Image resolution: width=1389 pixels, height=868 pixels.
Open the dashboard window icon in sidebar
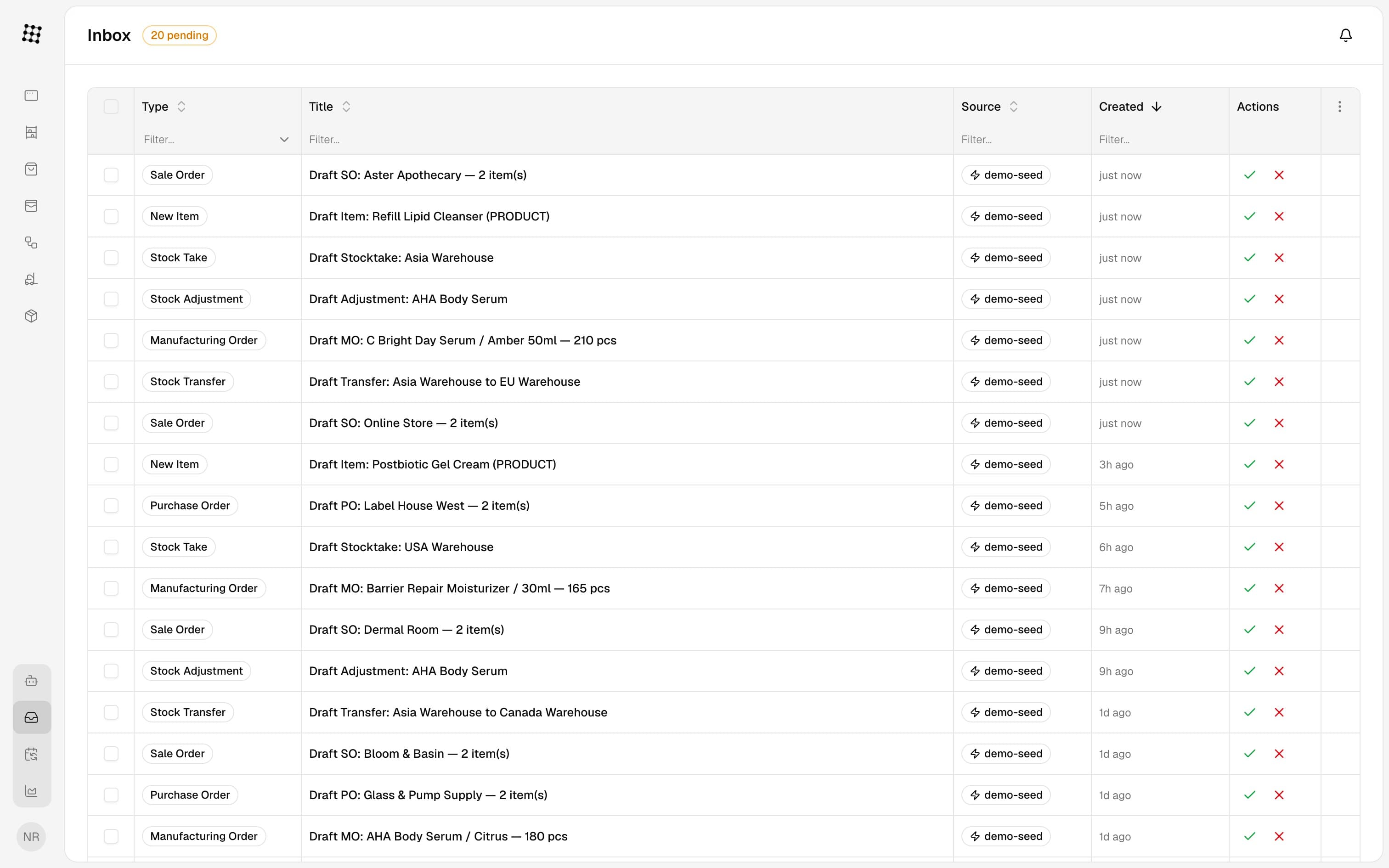tap(32, 96)
